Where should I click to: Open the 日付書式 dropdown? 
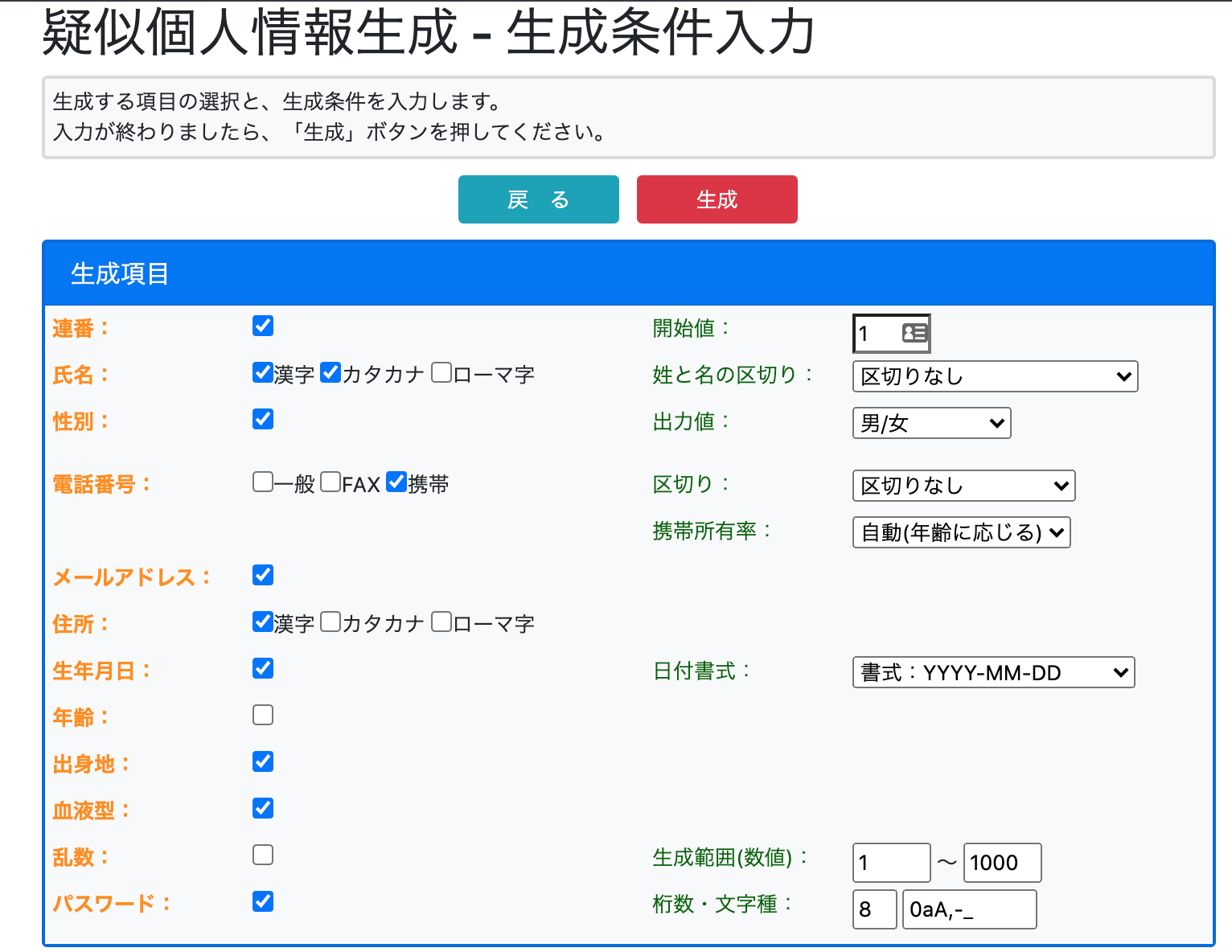coord(993,672)
